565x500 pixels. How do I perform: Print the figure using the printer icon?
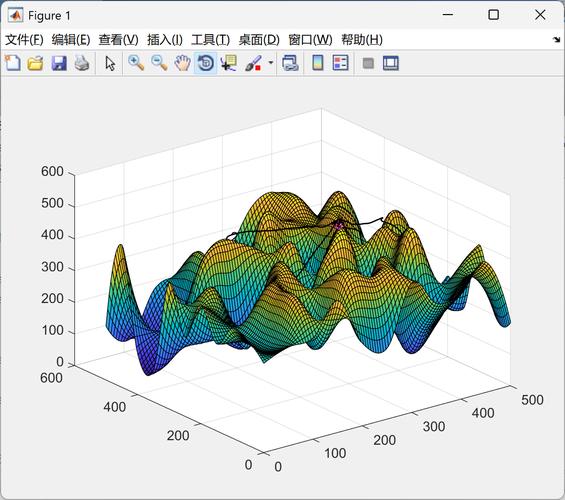82,63
